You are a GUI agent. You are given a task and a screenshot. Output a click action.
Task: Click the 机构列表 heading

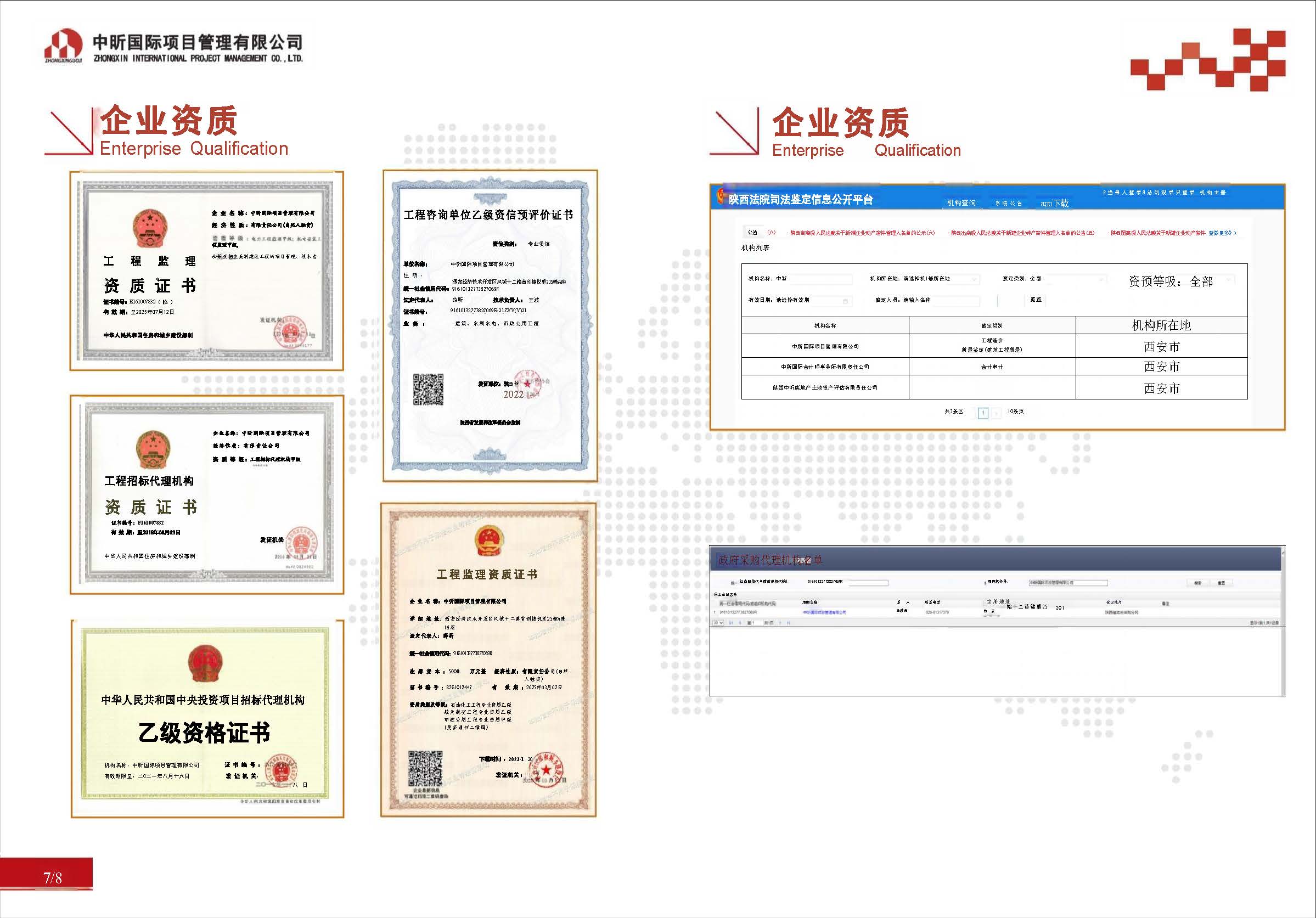(756, 248)
